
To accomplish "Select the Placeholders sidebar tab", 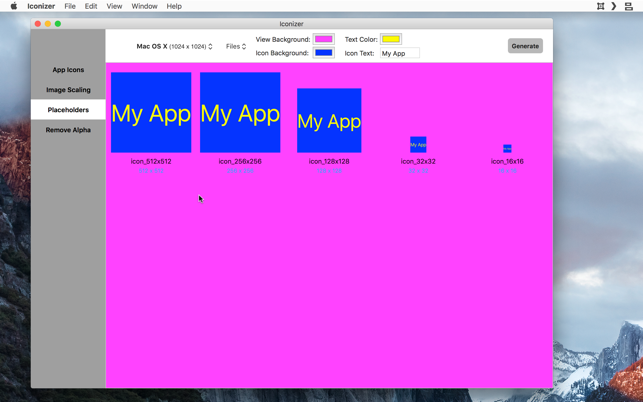I will (x=68, y=110).
